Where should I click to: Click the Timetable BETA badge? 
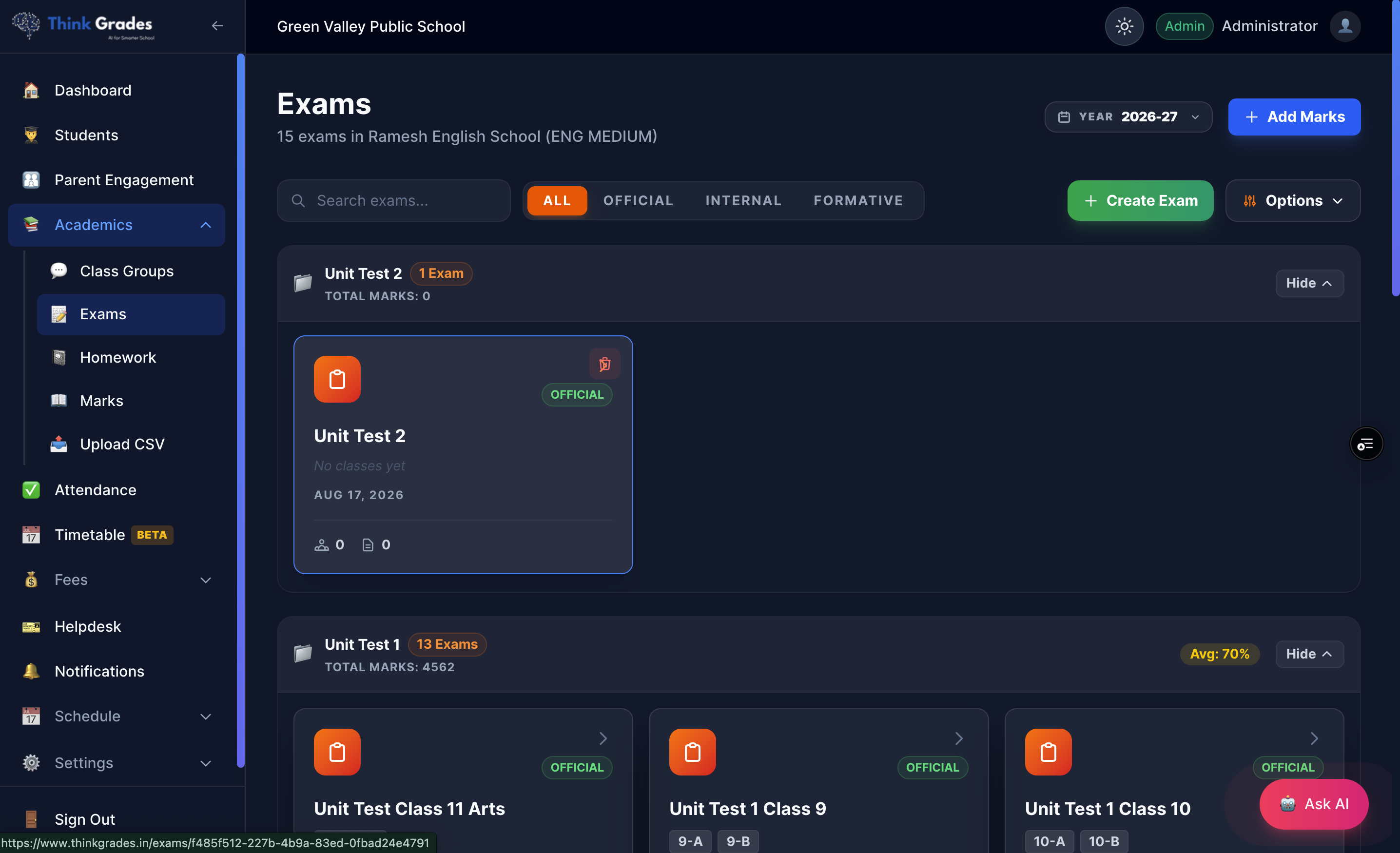pyautogui.click(x=152, y=535)
